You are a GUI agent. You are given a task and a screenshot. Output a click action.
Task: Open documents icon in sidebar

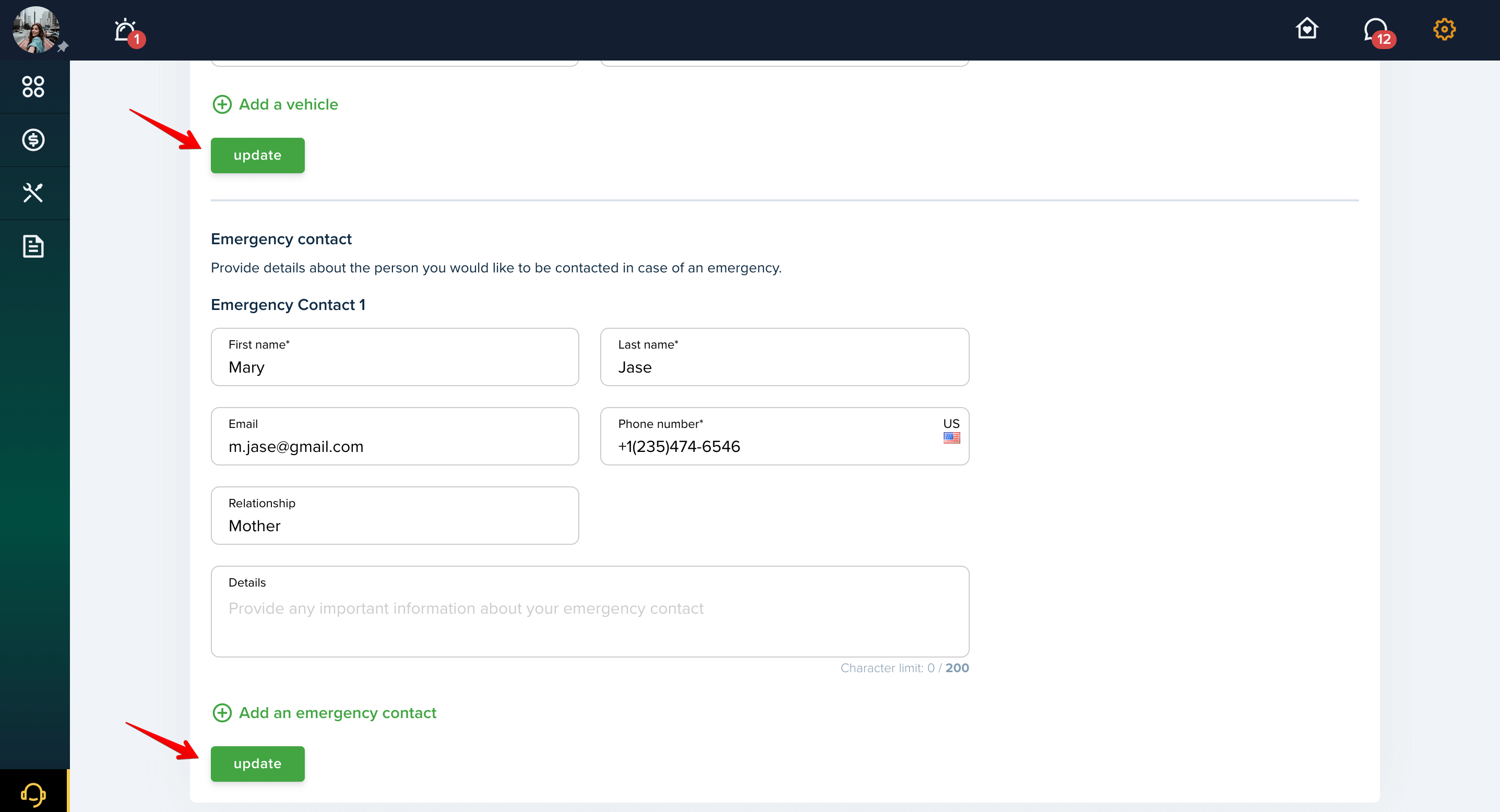pyautogui.click(x=33, y=246)
